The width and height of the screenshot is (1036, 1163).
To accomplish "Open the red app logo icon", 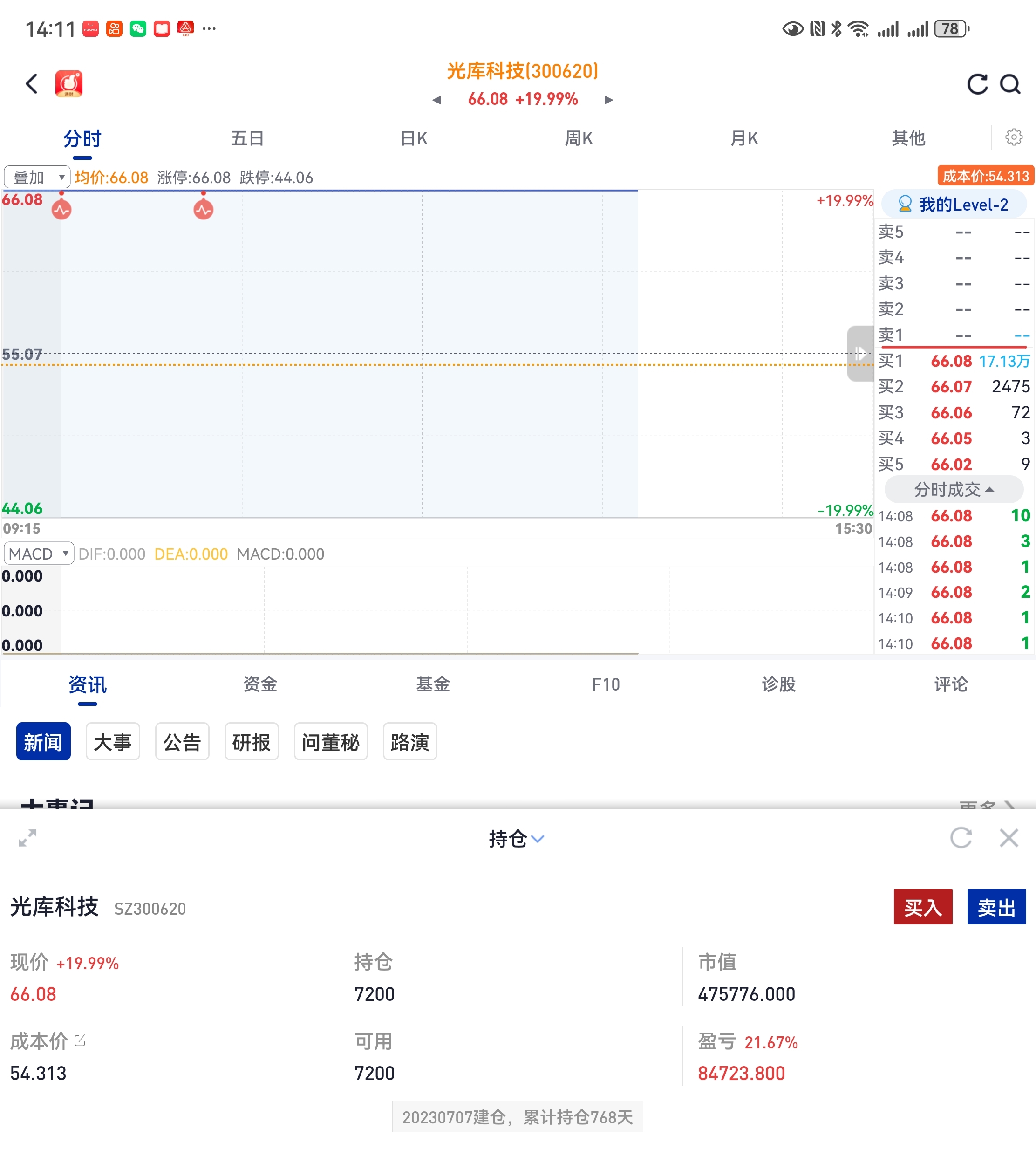I will [69, 84].
